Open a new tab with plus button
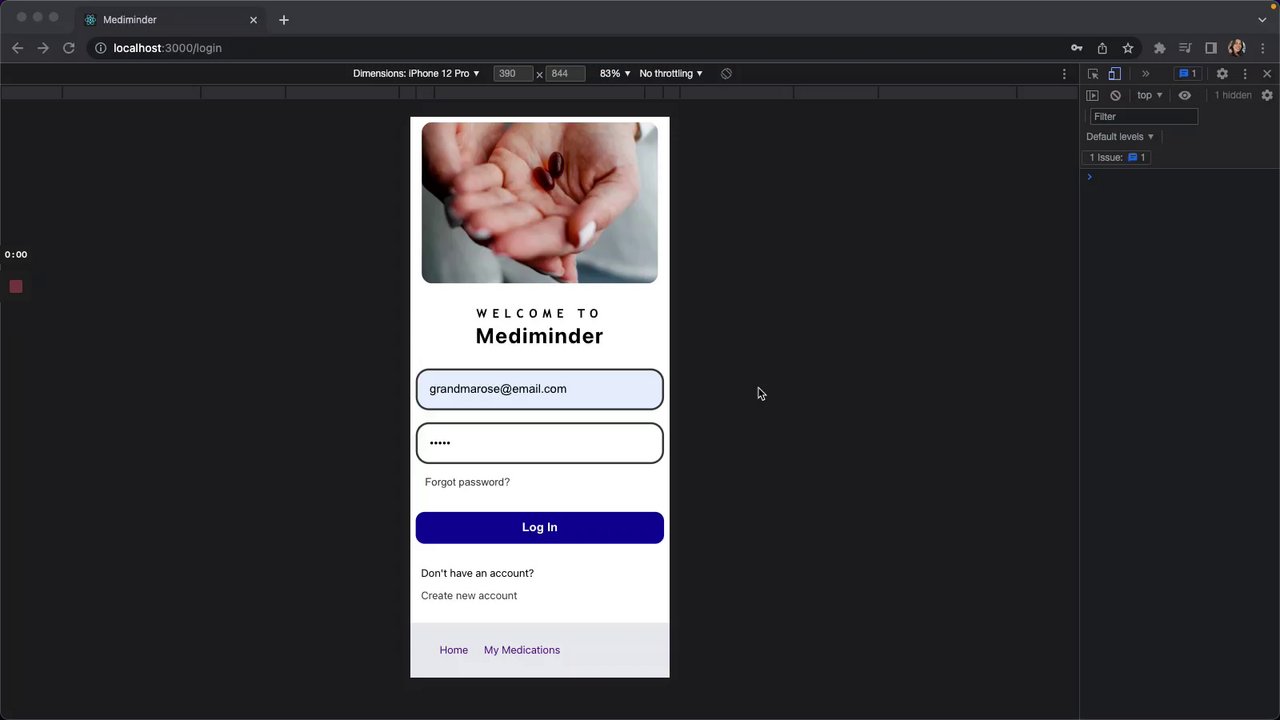 click(284, 20)
